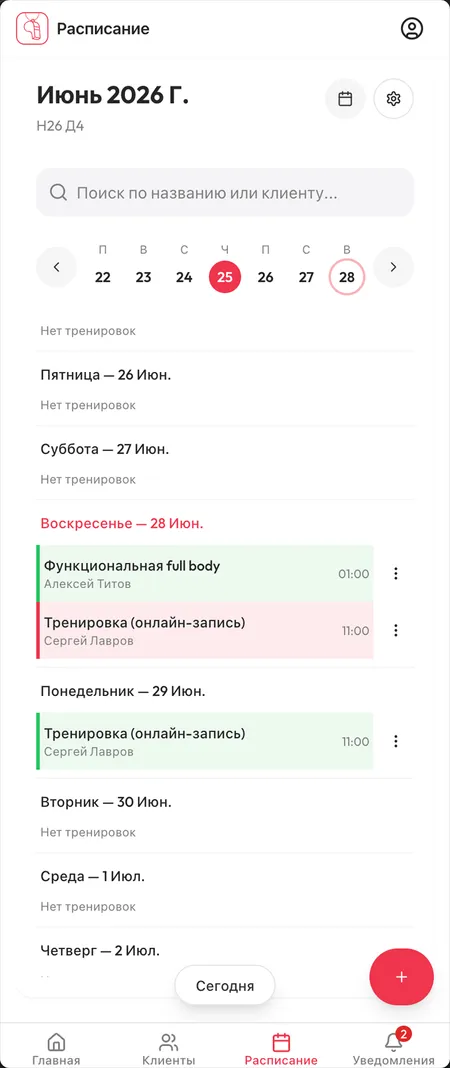The image size is (450, 1068).
Task: Open options menu for Monday's 11:00 workout
Action: point(396,741)
